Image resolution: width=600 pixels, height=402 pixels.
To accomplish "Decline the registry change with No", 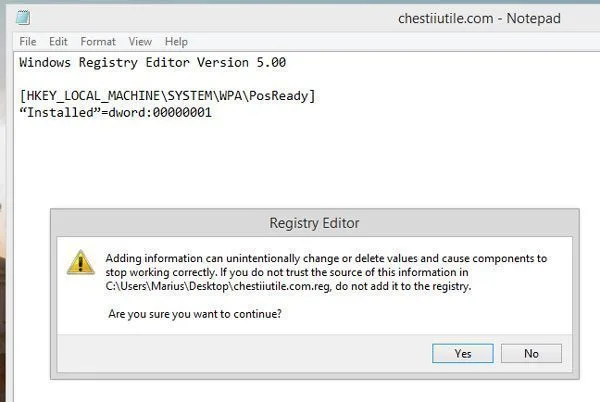I will click(x=531, y=353).
